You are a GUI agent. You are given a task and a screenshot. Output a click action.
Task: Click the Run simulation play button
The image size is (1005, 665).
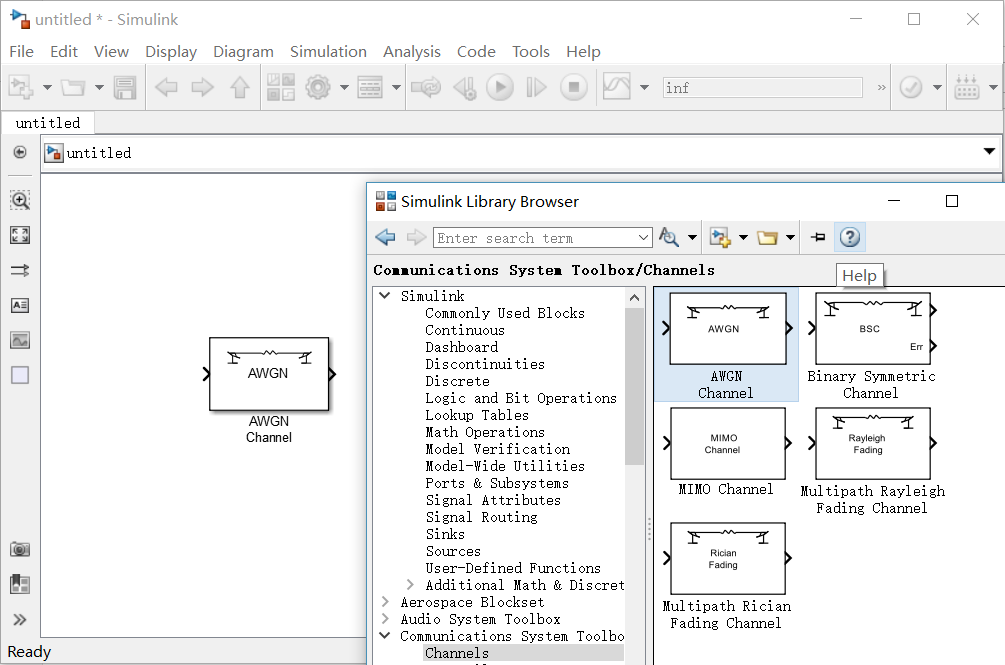coord(499,88)
